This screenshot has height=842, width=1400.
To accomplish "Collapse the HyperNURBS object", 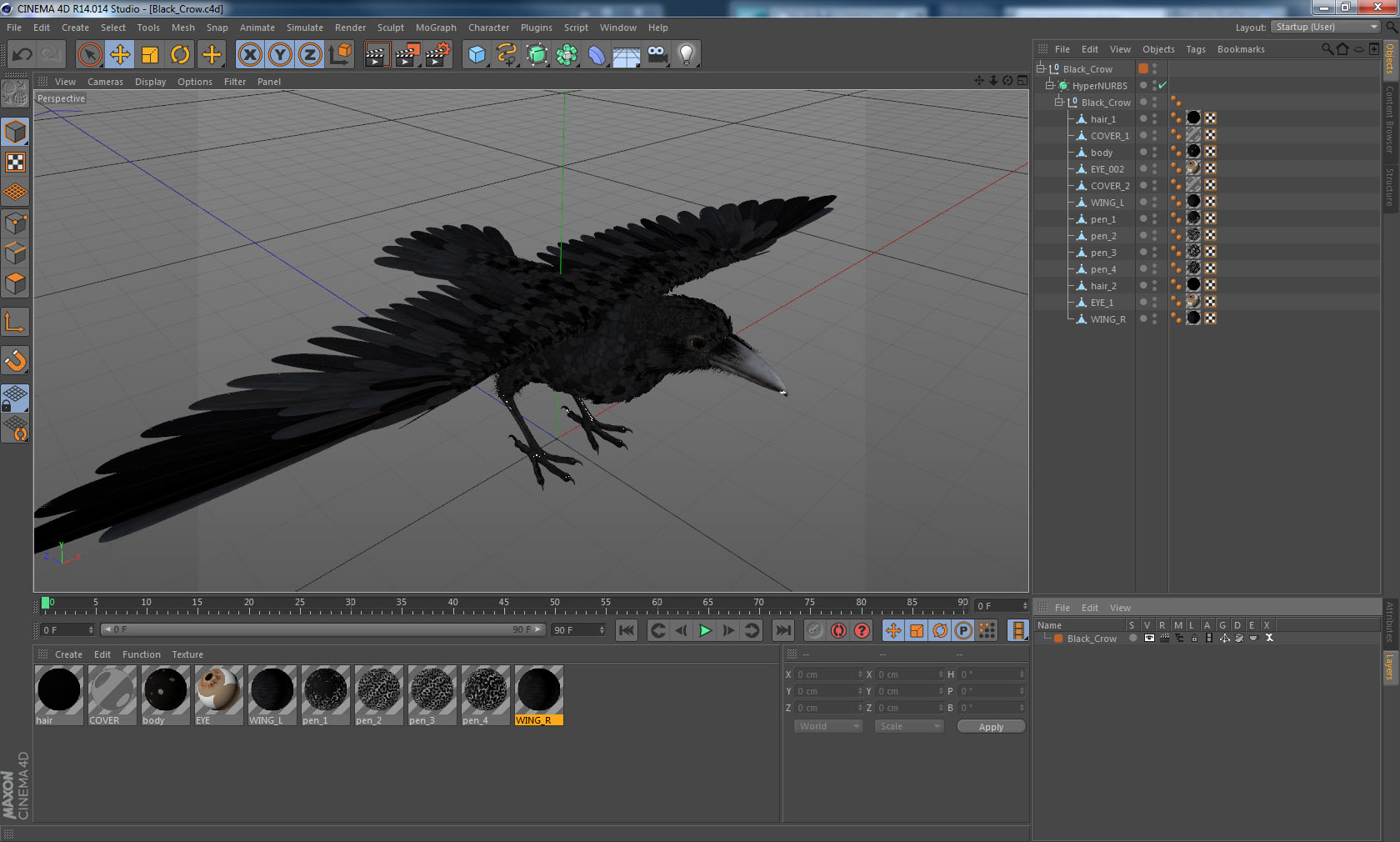I will point(1050,85).
